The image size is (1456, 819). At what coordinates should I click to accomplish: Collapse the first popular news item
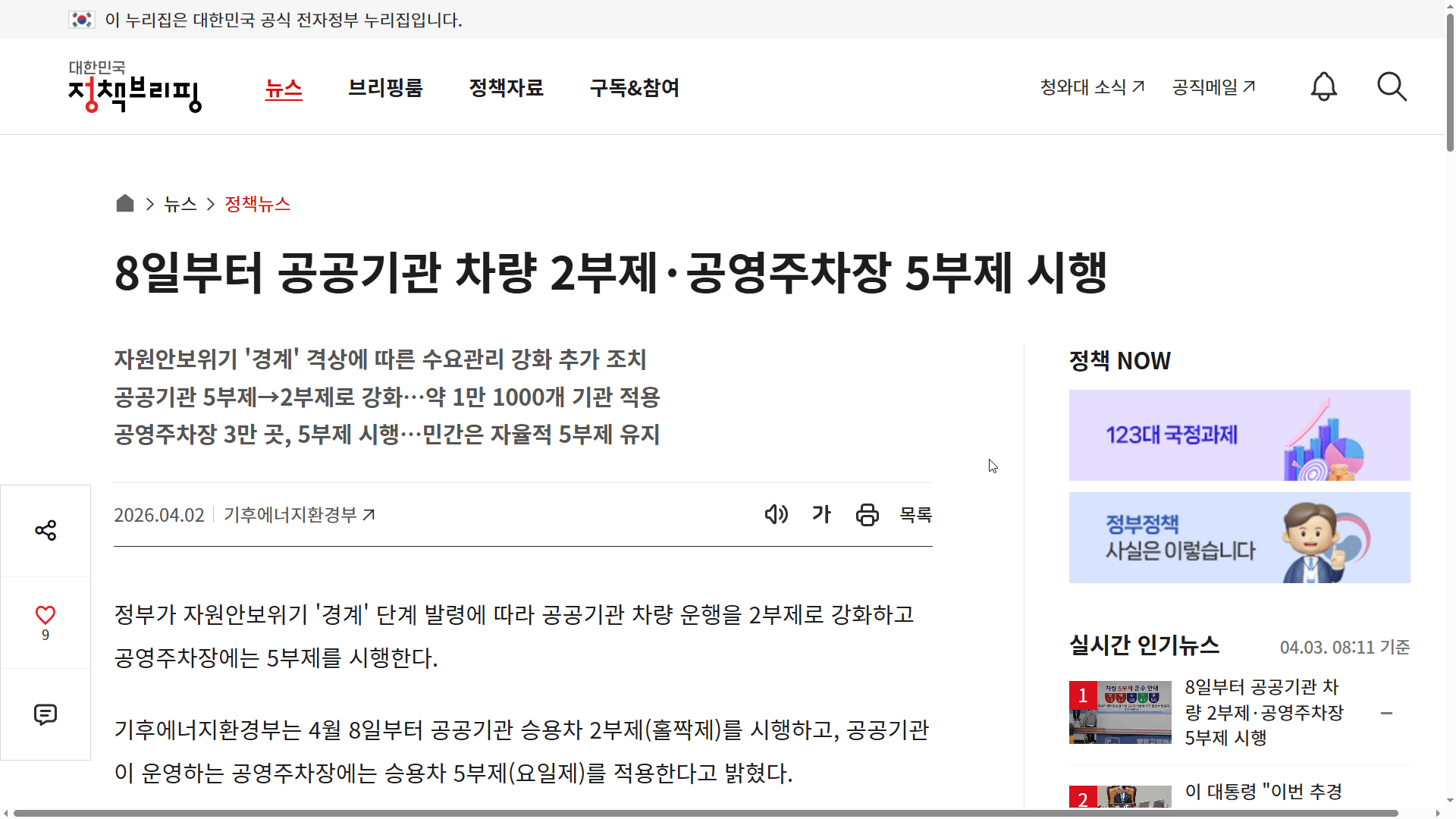[x=1388, y=713]
